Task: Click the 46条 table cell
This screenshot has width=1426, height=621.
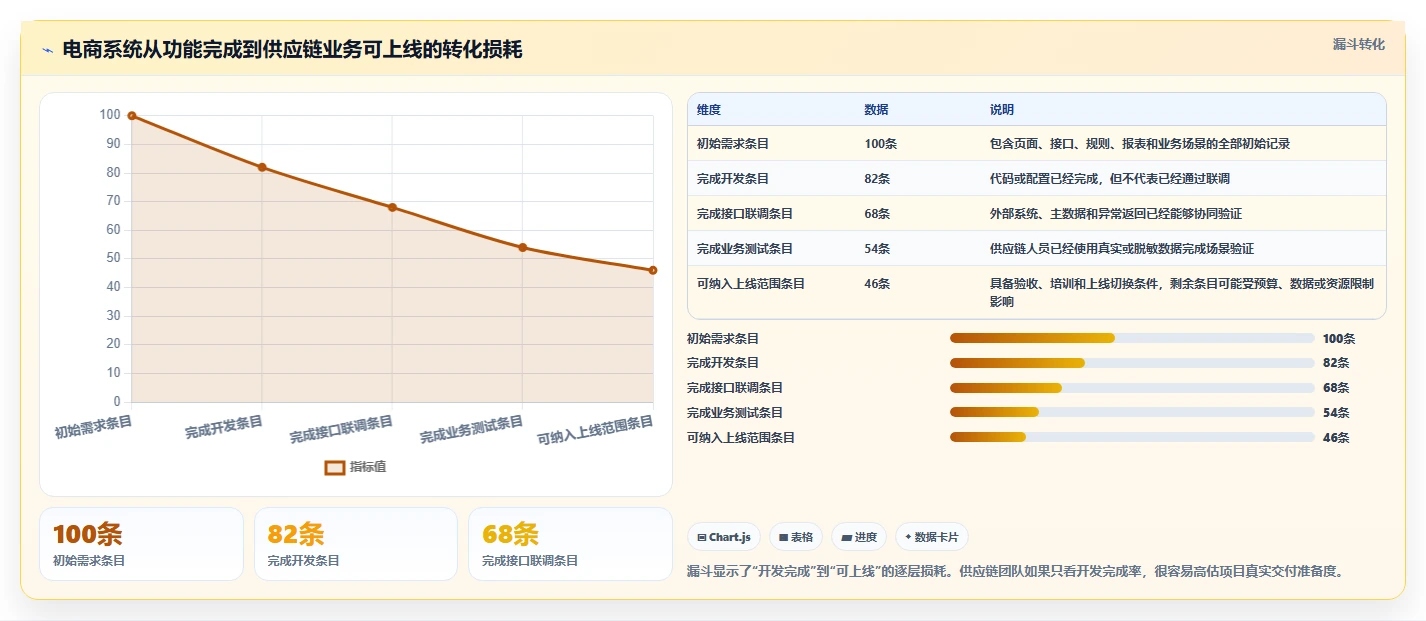Action: (x=878, y=284)
